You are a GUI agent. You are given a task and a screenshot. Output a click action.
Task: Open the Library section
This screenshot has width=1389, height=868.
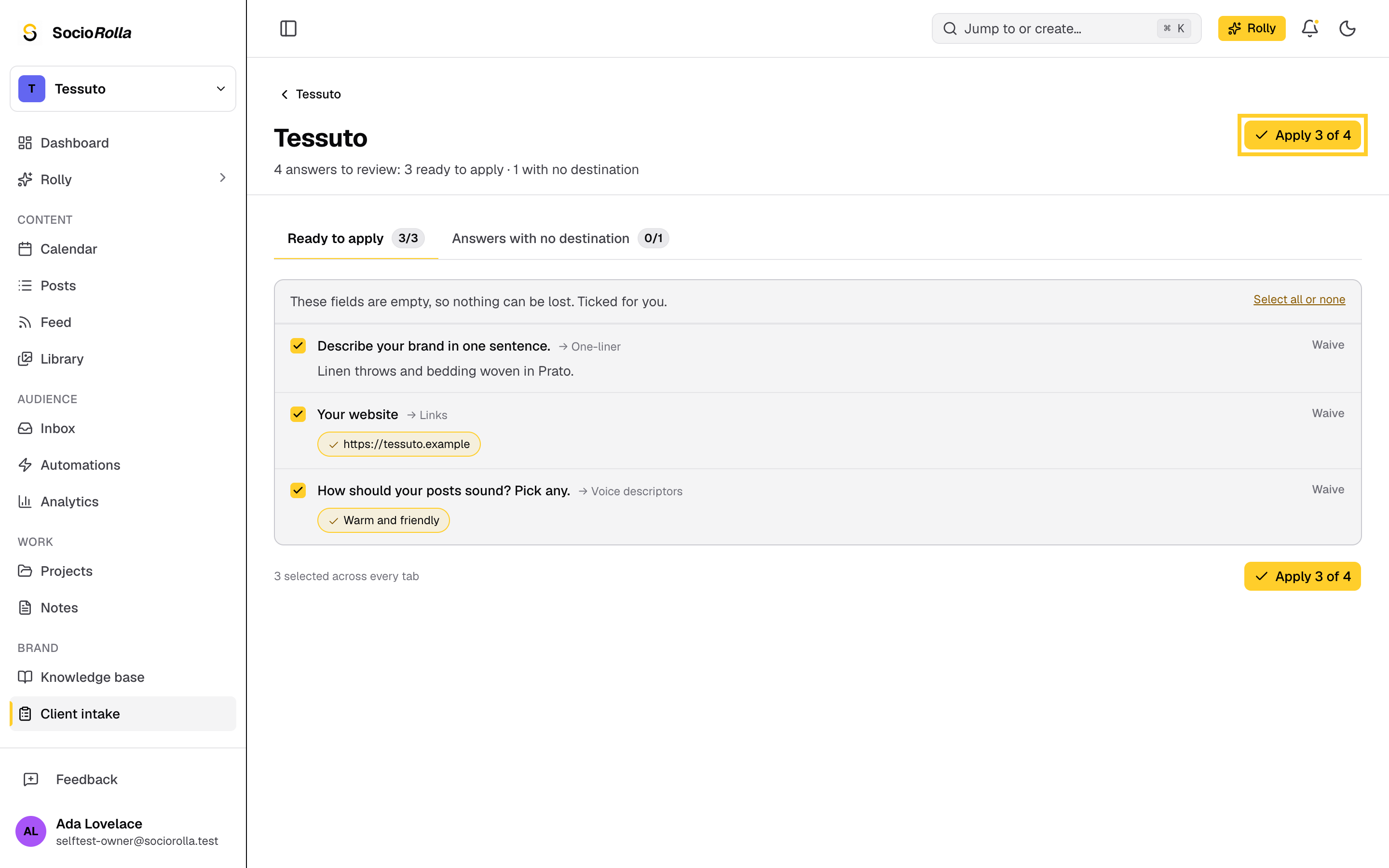pyautogui.click(x=123, y=359)
